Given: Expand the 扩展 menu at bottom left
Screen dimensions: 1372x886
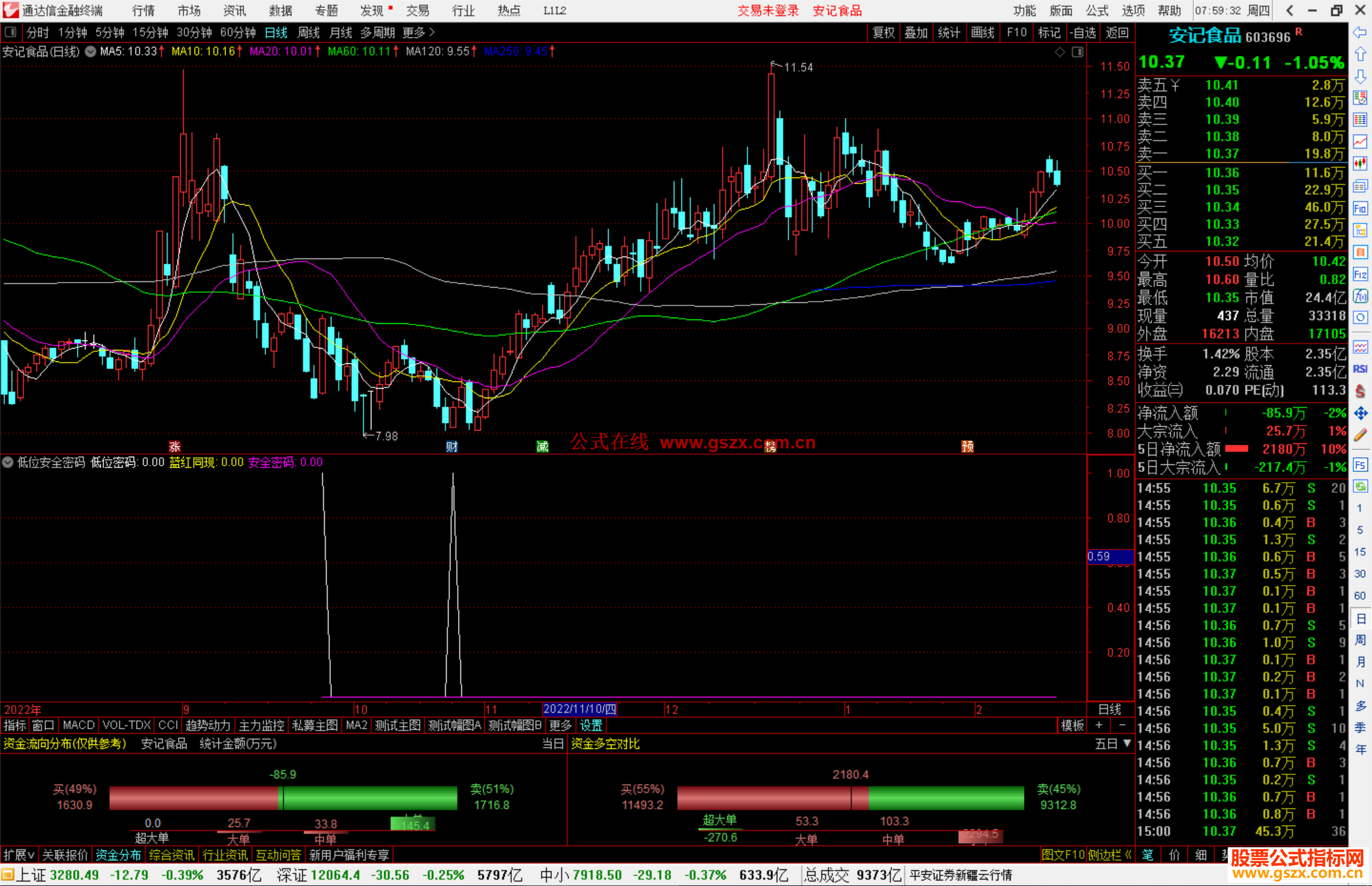Looking at the screenshot, I should click(18, 855).
